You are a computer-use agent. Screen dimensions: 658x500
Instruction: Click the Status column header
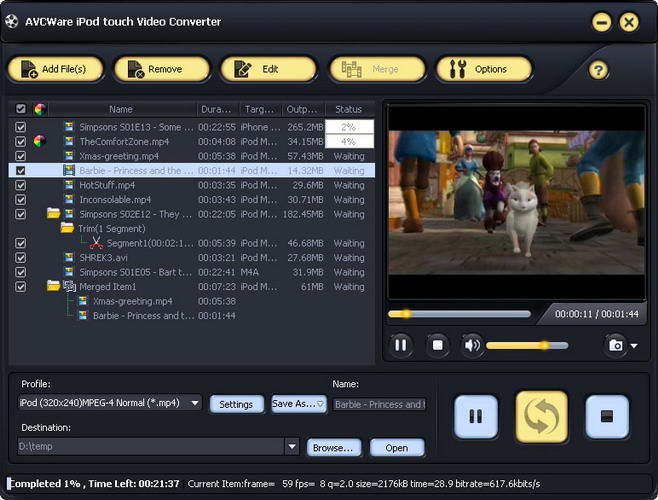tap(349, 109)
